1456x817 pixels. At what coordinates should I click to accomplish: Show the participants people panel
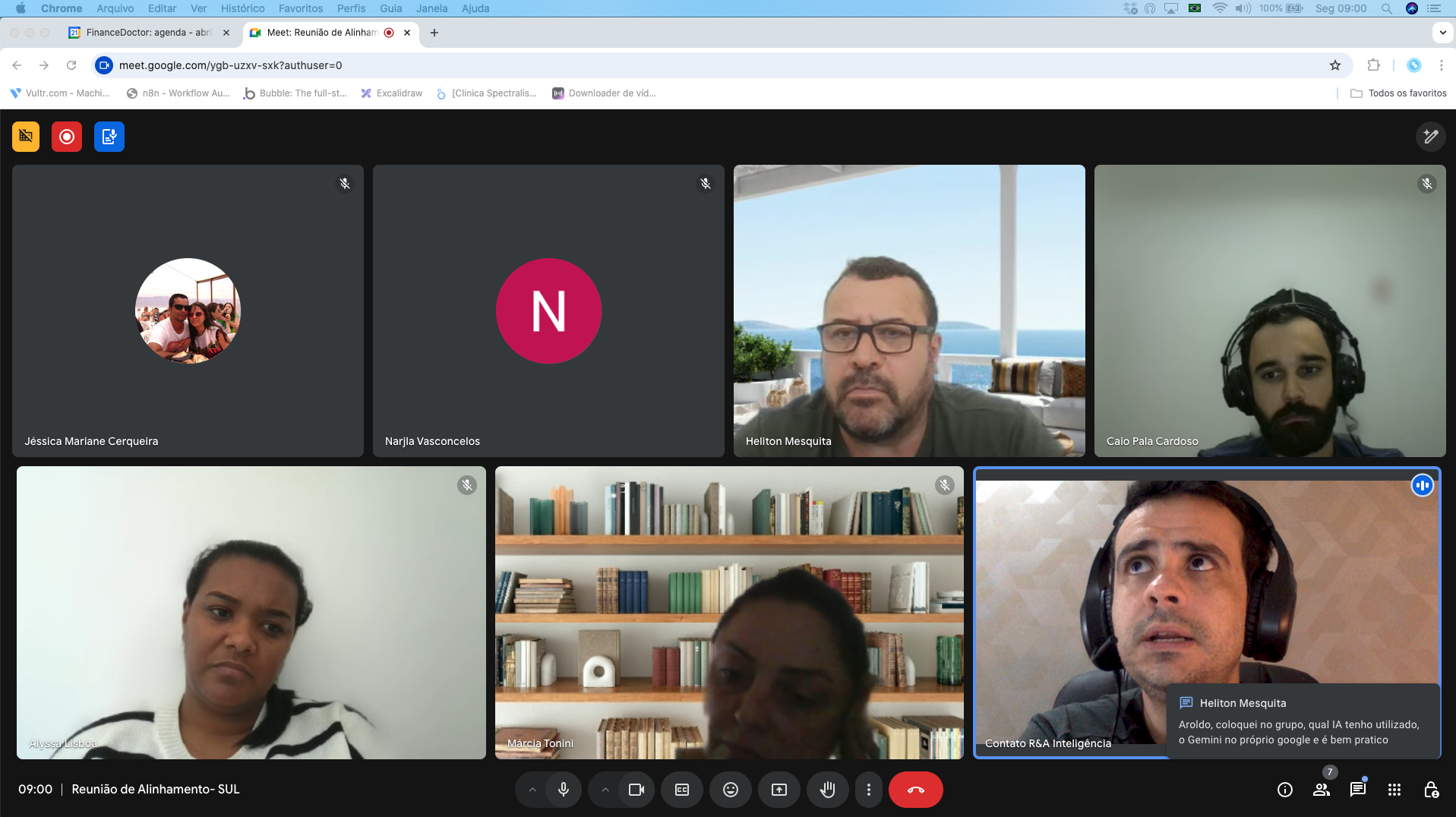(x=1322, y=790)
